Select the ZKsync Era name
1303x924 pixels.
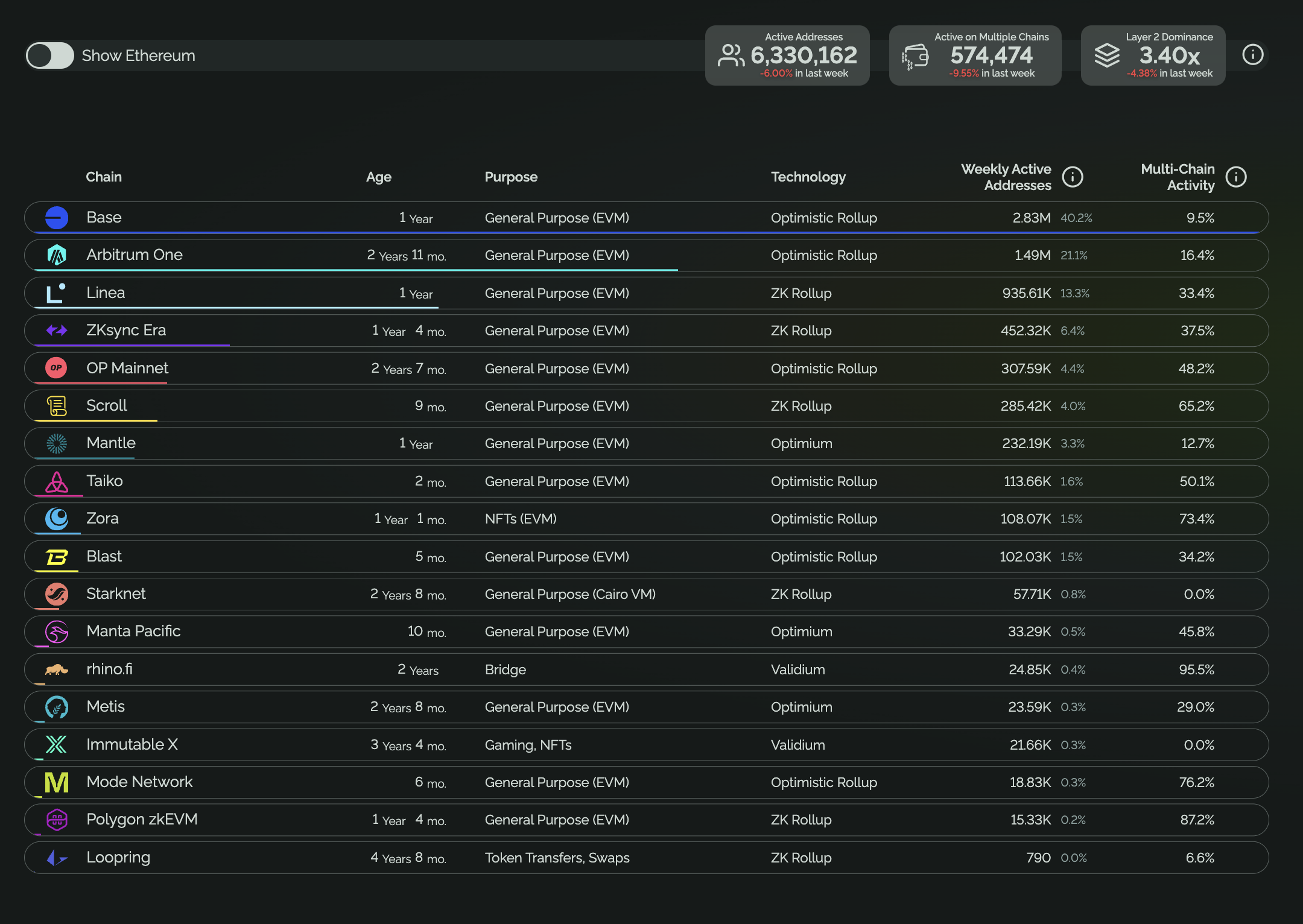126,330
